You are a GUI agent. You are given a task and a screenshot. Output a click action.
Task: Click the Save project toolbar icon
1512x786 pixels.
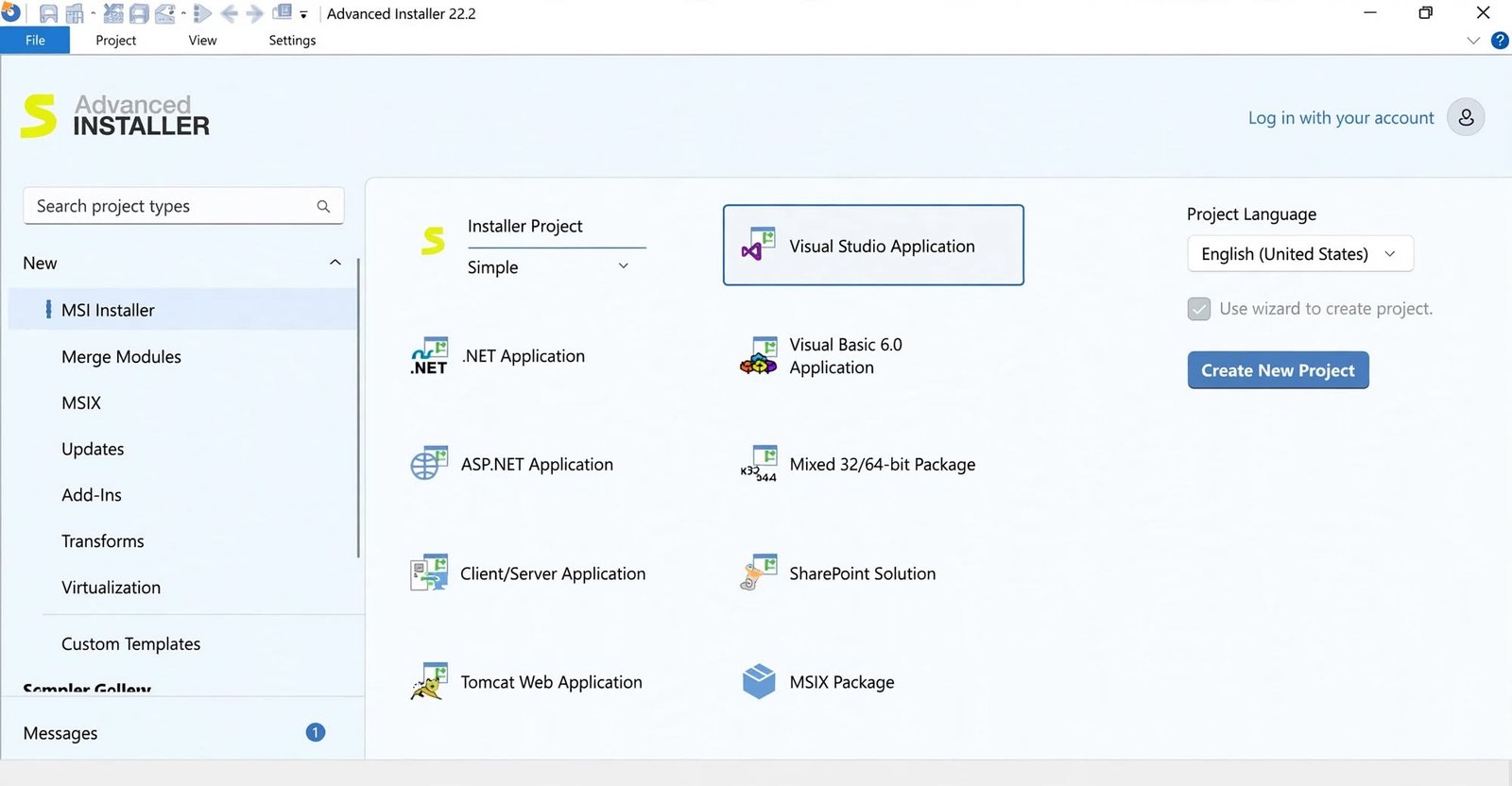(48, 14)
